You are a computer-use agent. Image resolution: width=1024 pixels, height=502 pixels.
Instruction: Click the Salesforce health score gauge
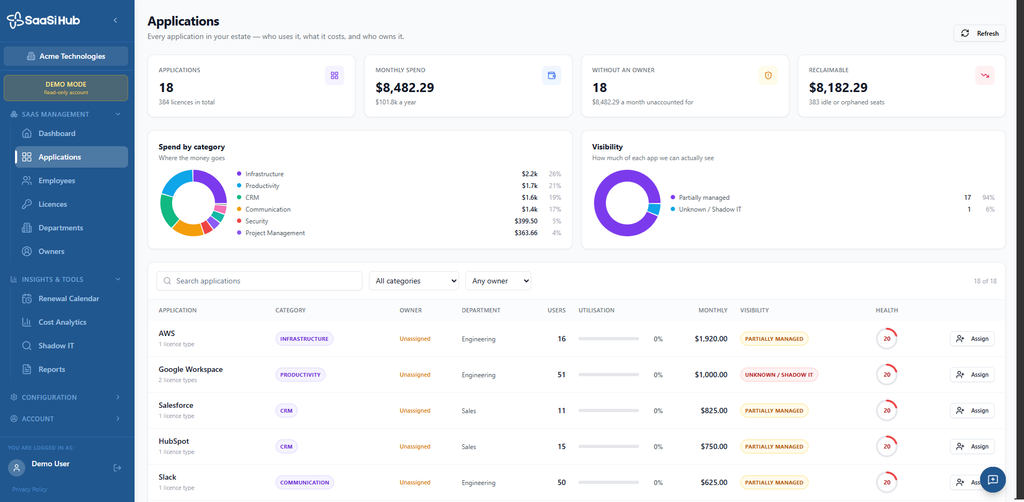click(886, 411)
